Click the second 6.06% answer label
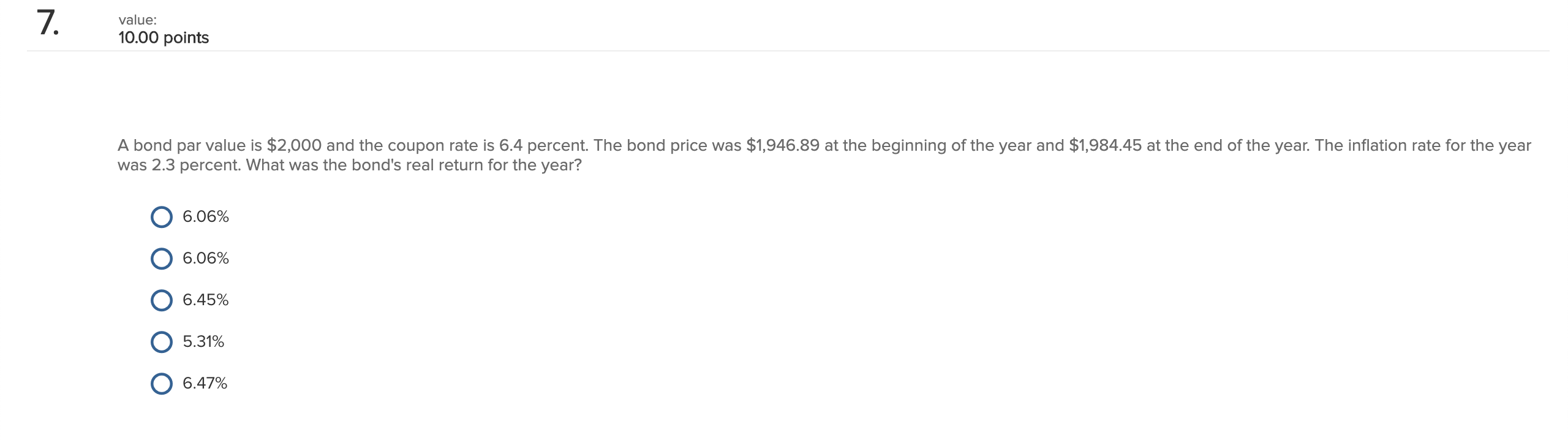 206,258
